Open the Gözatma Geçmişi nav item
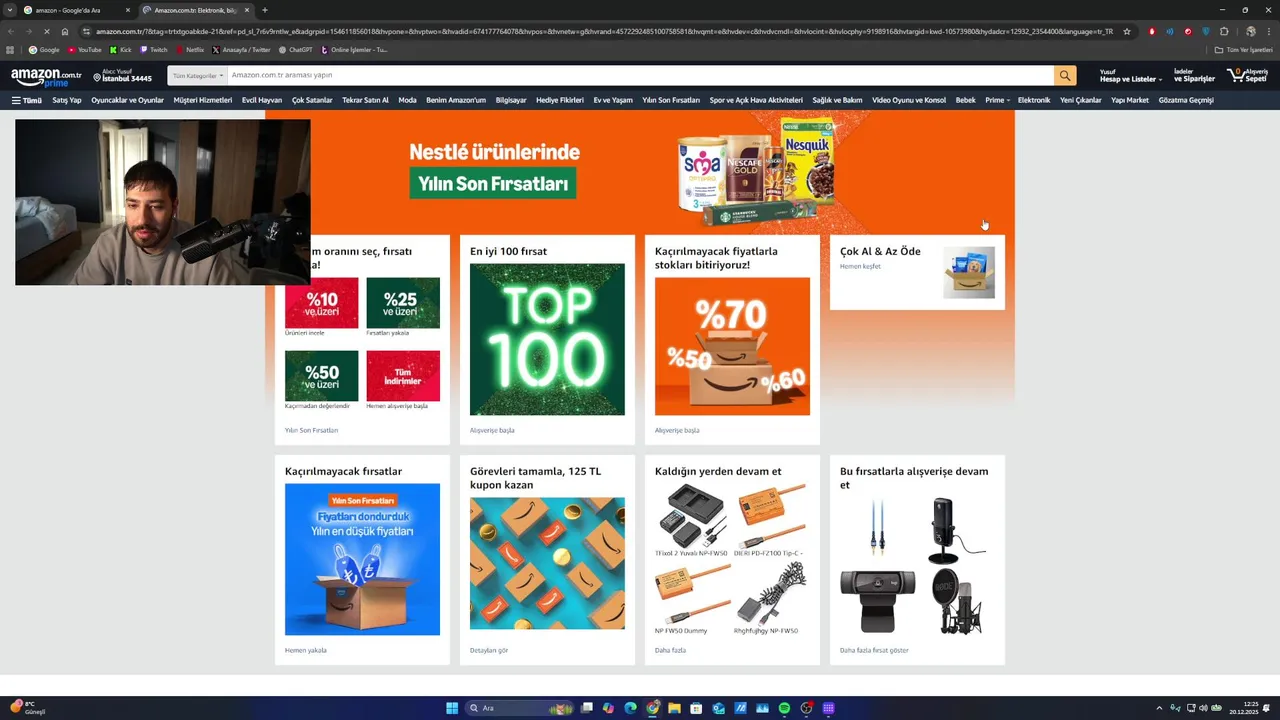Viewport: 1280px width, 720px height. coord(1186,100)
